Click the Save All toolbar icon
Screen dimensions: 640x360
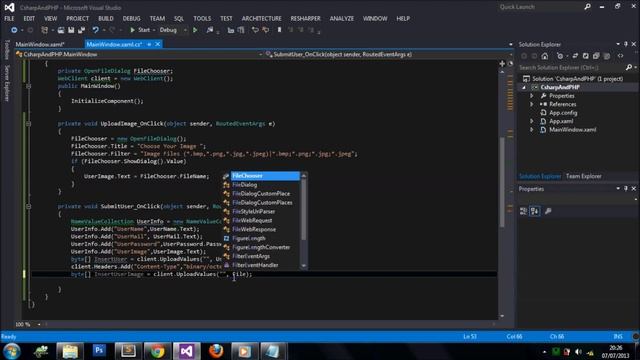click(x=81, y=30)
